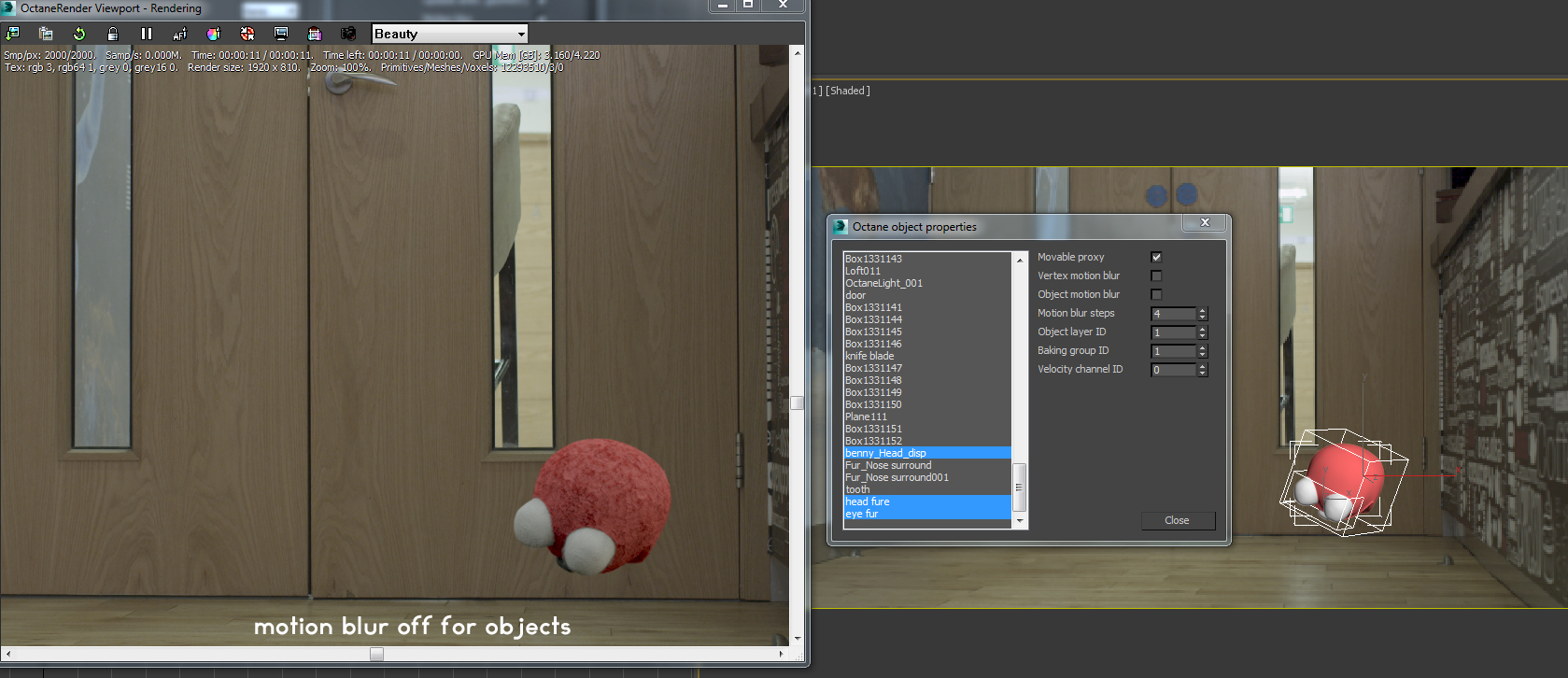Screen dimensions: 1568x678
Task: Open the [Shaded] viewport shading menu
Action: coord(848,91)
